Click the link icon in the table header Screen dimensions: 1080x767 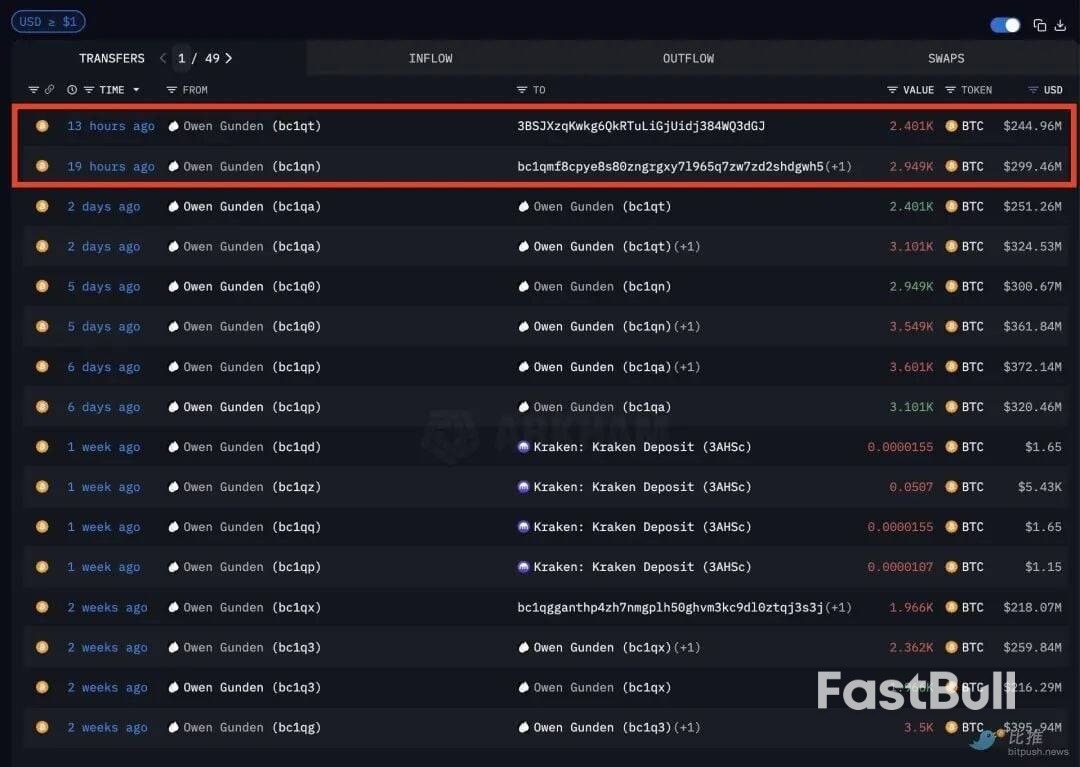(x=49, y=90)
